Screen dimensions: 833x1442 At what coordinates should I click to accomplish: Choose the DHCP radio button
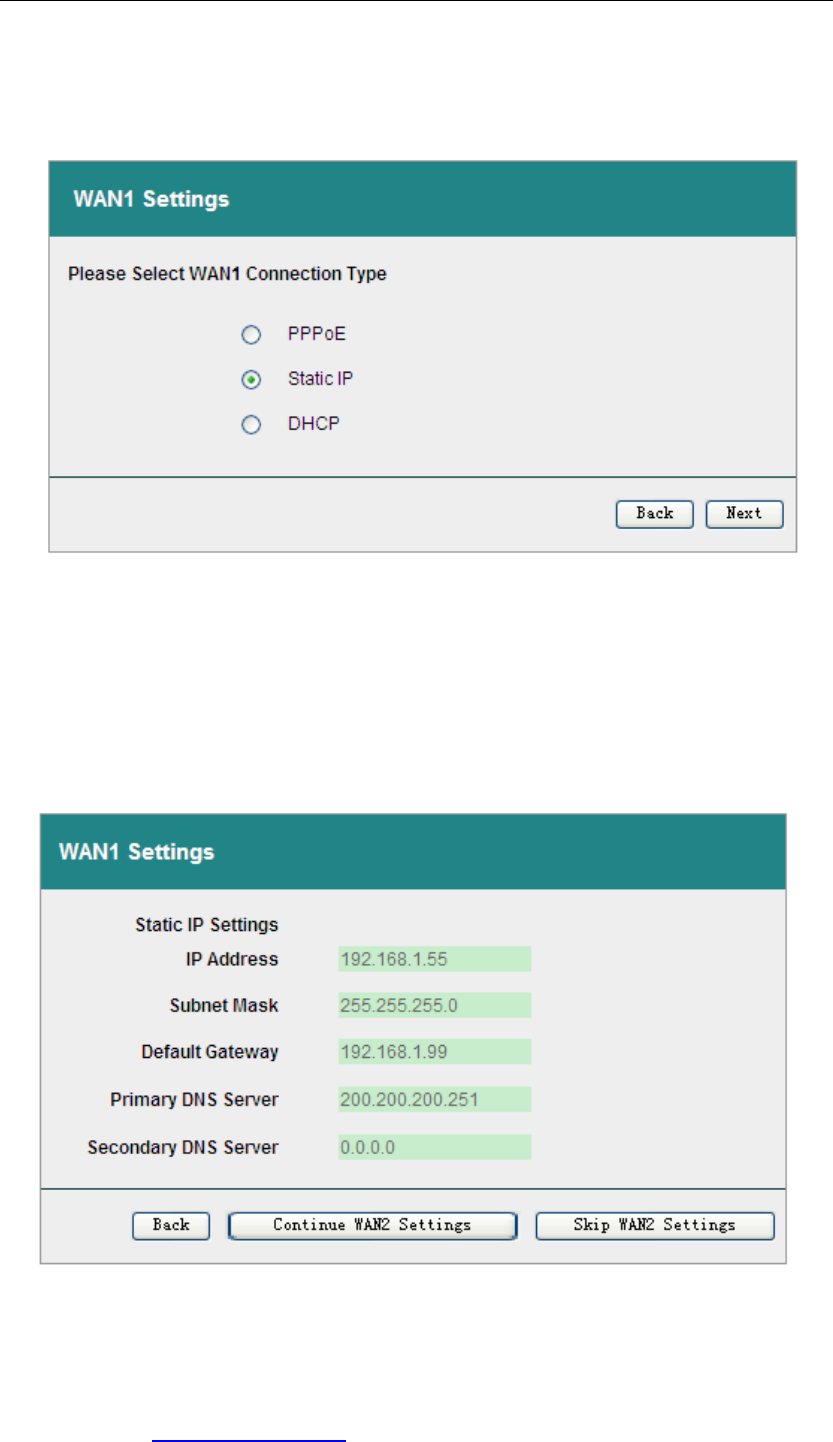(252, 425)
